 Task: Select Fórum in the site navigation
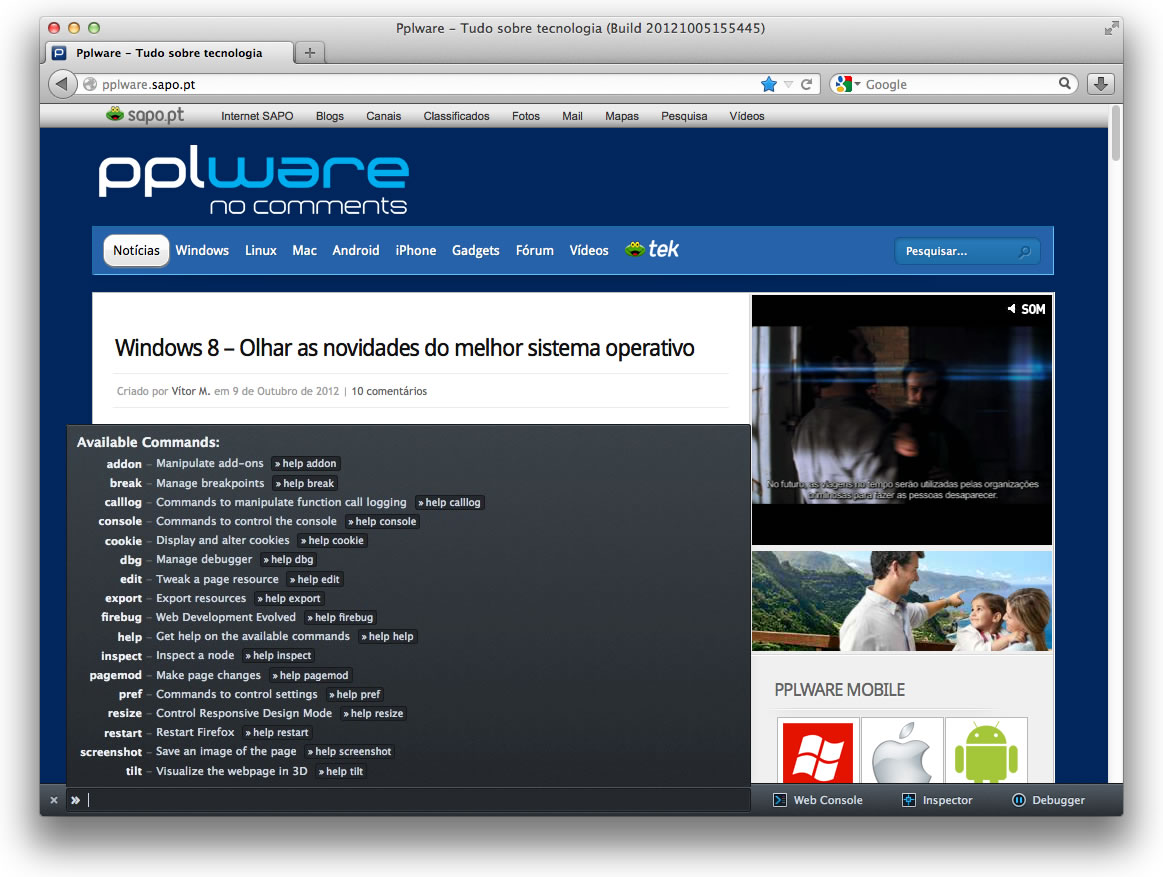pos(534,251)
